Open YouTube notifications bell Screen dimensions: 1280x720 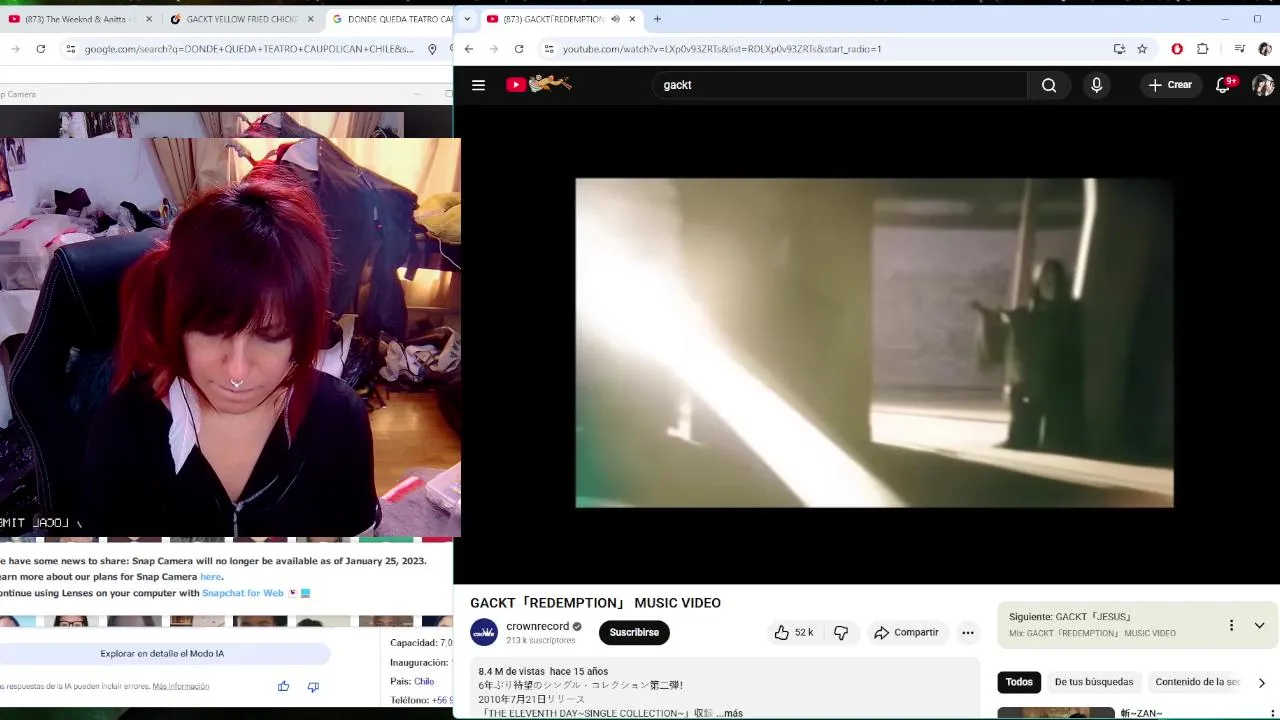pyautogui.click(x=1223, y=85)
